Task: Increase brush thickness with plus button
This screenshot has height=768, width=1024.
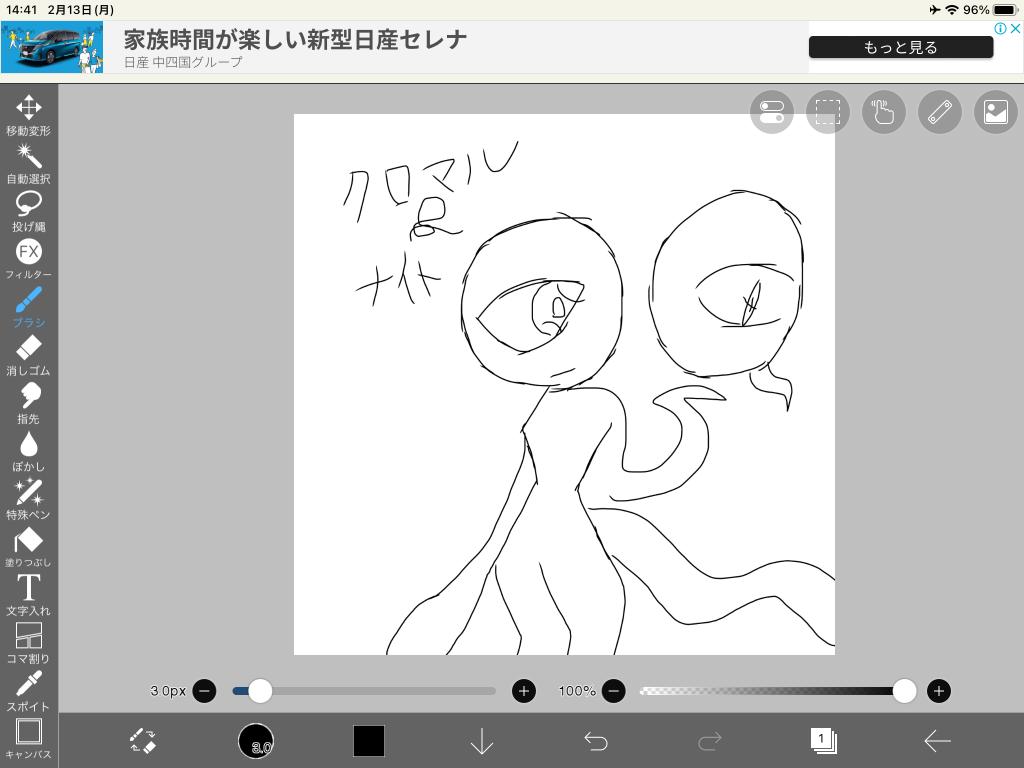Action: (x=523, y=691)
